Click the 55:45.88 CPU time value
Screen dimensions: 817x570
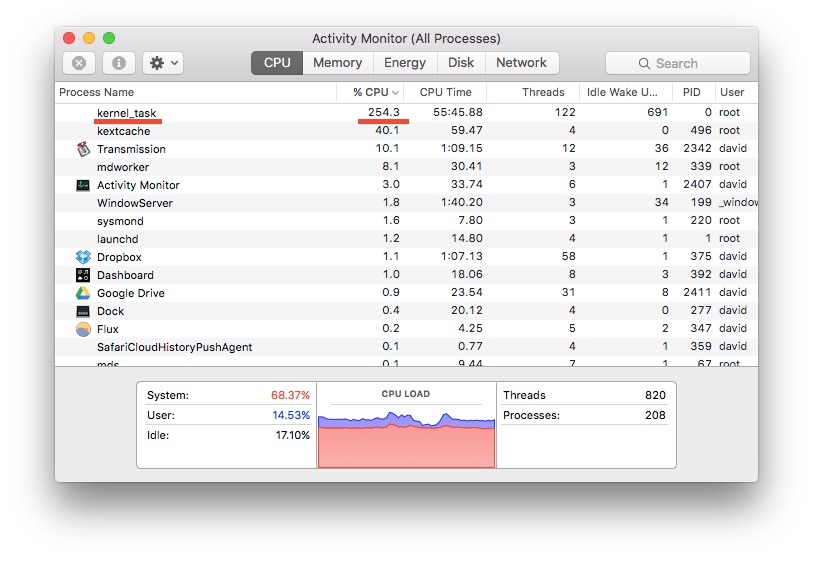pyautogui.click(x=457, y=112)
